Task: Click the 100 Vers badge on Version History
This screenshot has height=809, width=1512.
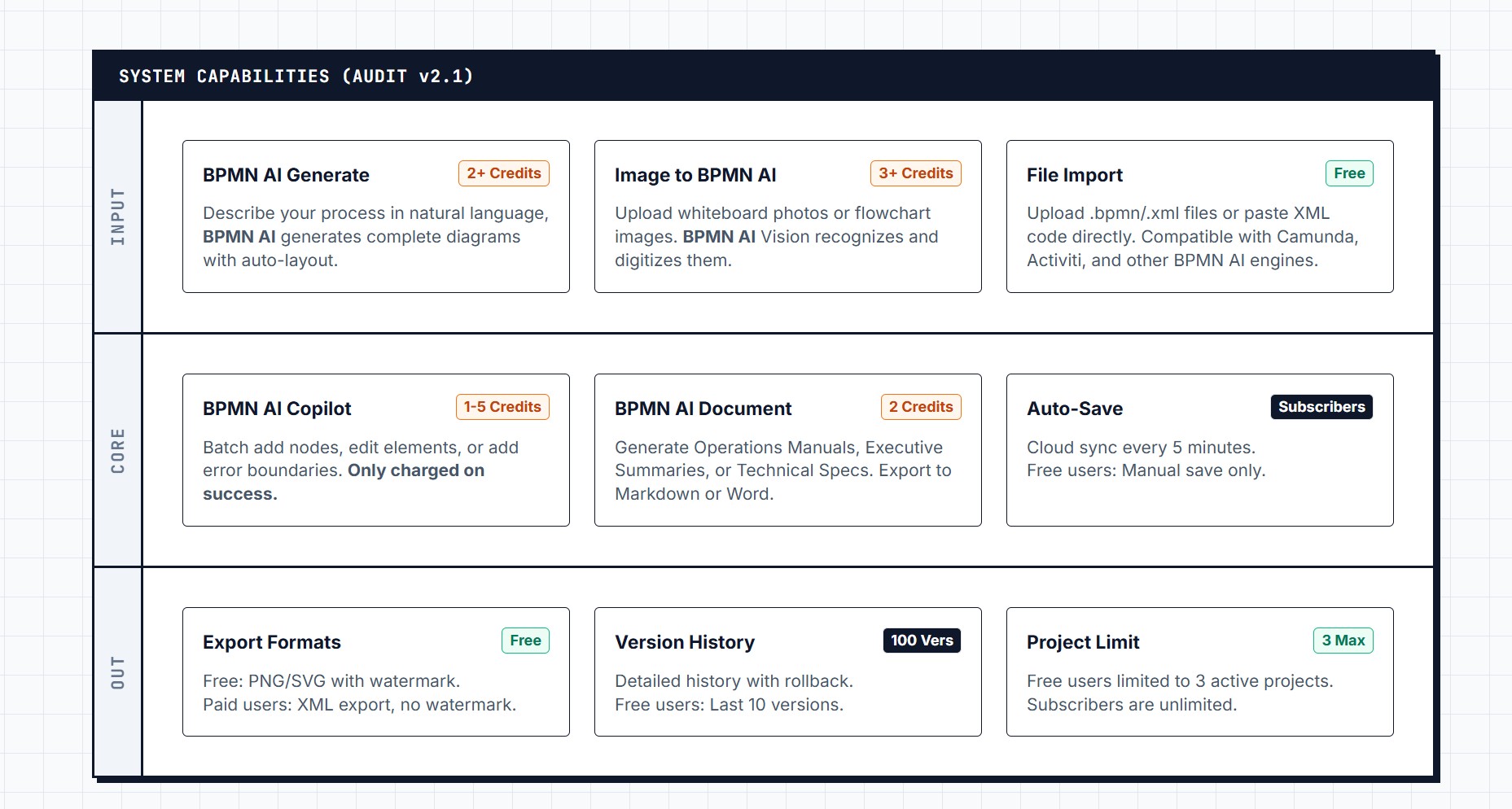Action: coord(921,641)
